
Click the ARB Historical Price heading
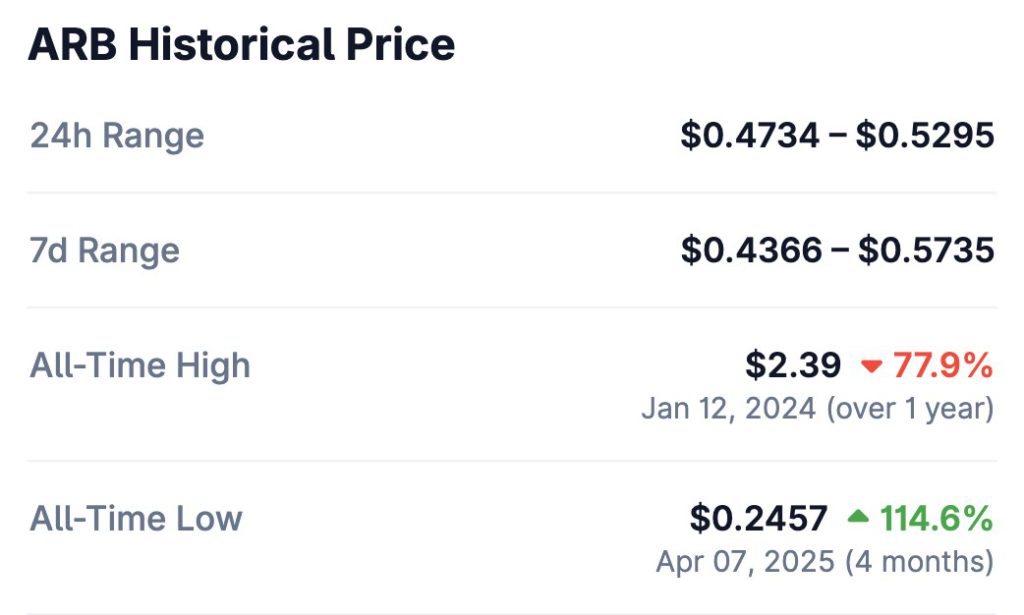tap(241, 45)
